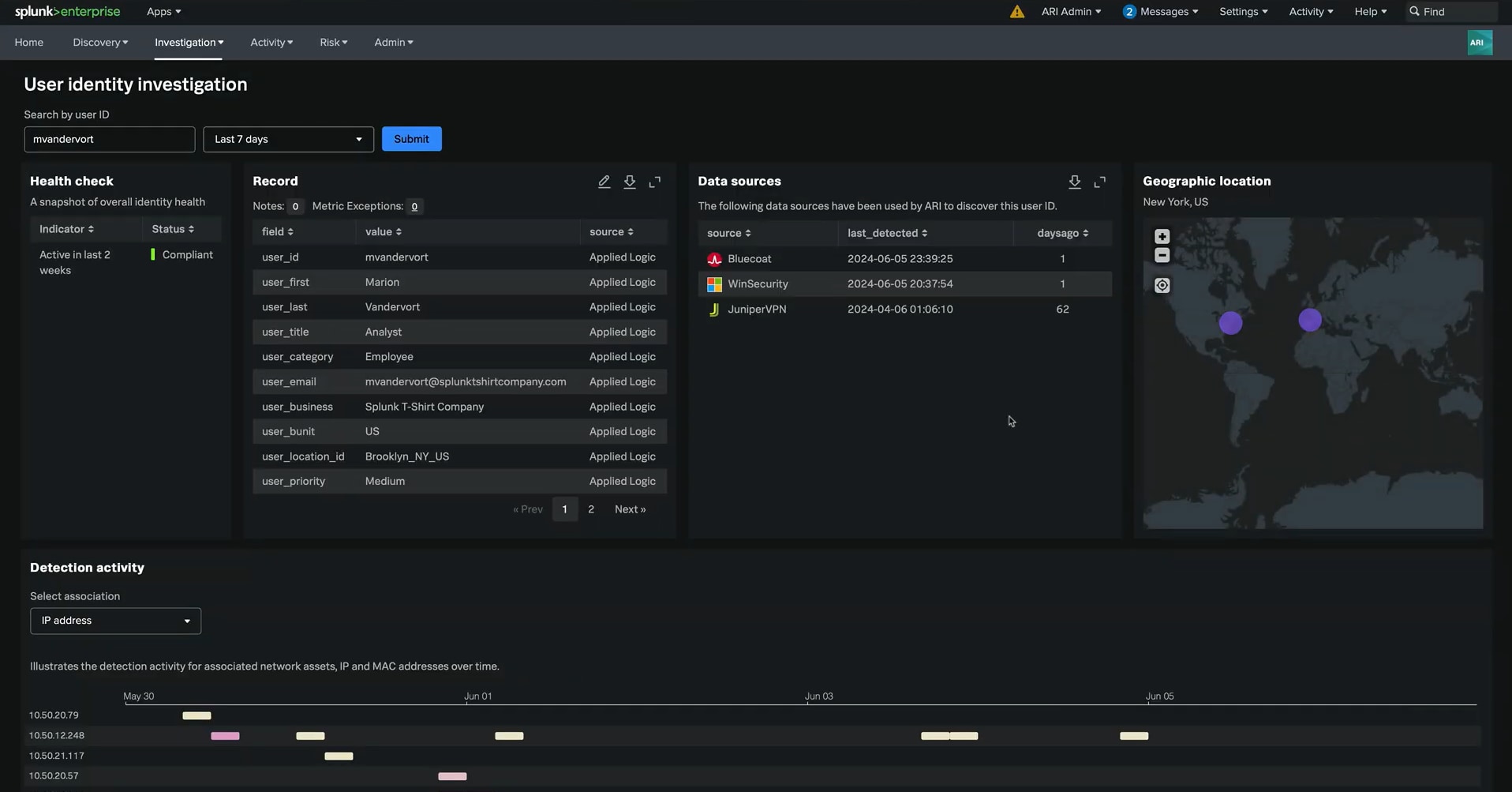Open the ARI Admin user menu
This screenshot has width=1512, height=792.
[1071, 12]
